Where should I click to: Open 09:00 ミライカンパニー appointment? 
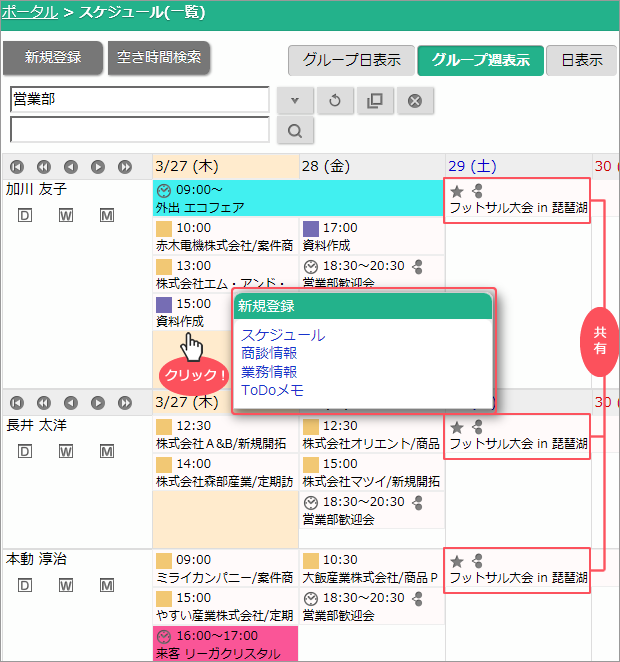(225, 568)
